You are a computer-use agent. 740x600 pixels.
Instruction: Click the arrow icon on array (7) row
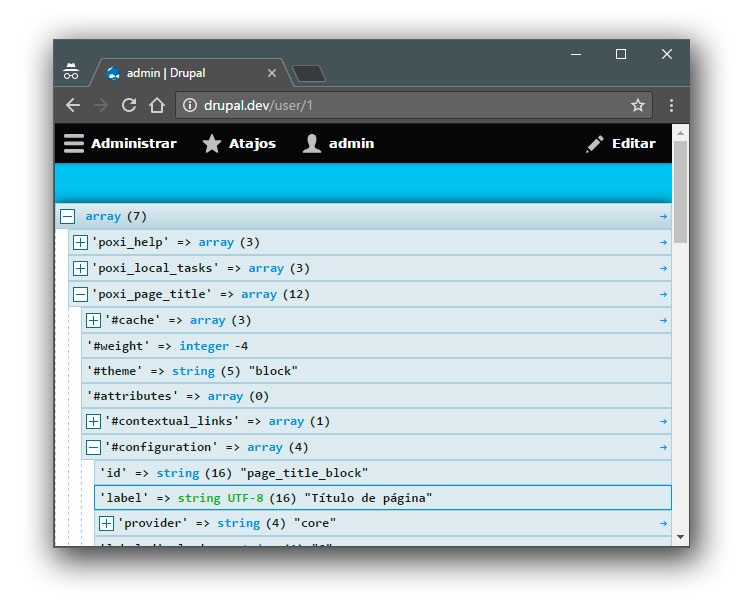coord(663,216)
